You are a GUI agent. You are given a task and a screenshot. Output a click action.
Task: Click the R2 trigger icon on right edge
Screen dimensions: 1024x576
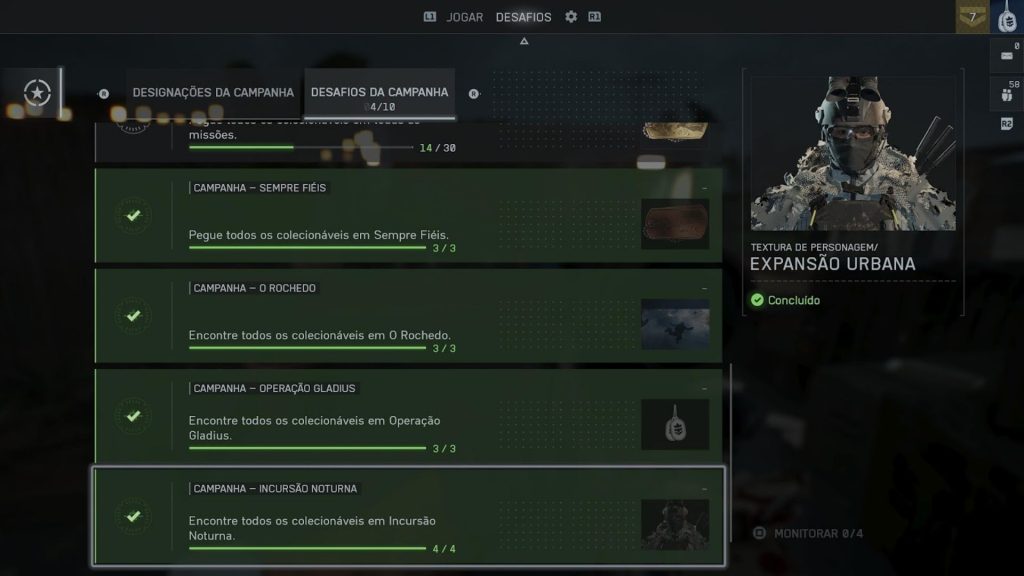coord(1006,123)
